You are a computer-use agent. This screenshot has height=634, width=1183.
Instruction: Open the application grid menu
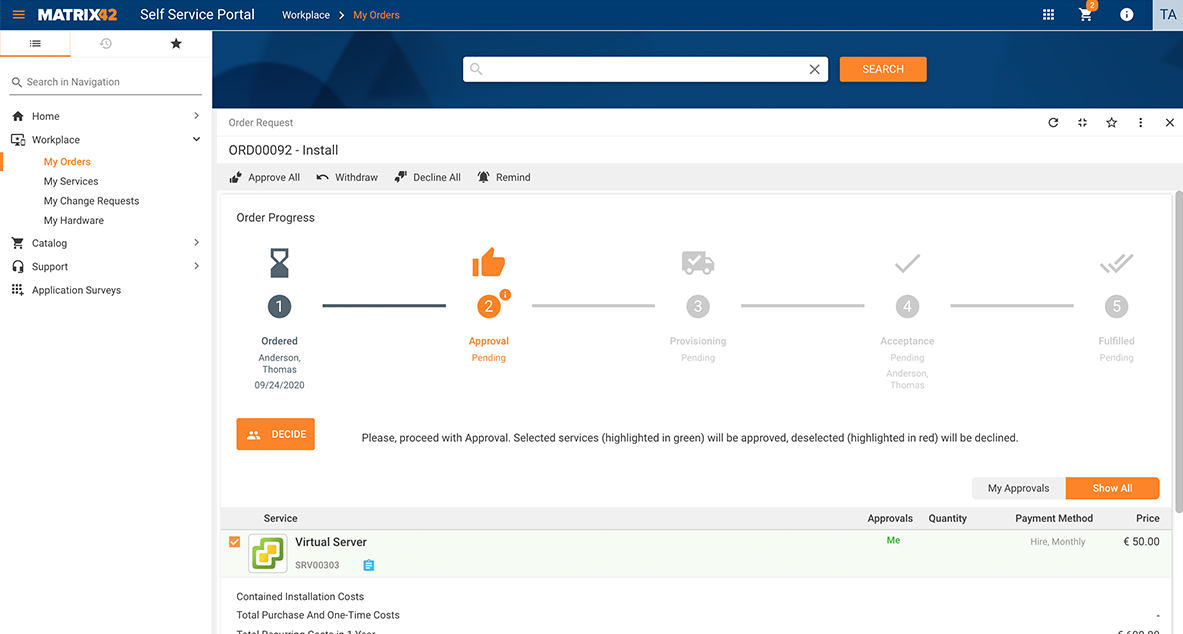tap(1048, 14)
